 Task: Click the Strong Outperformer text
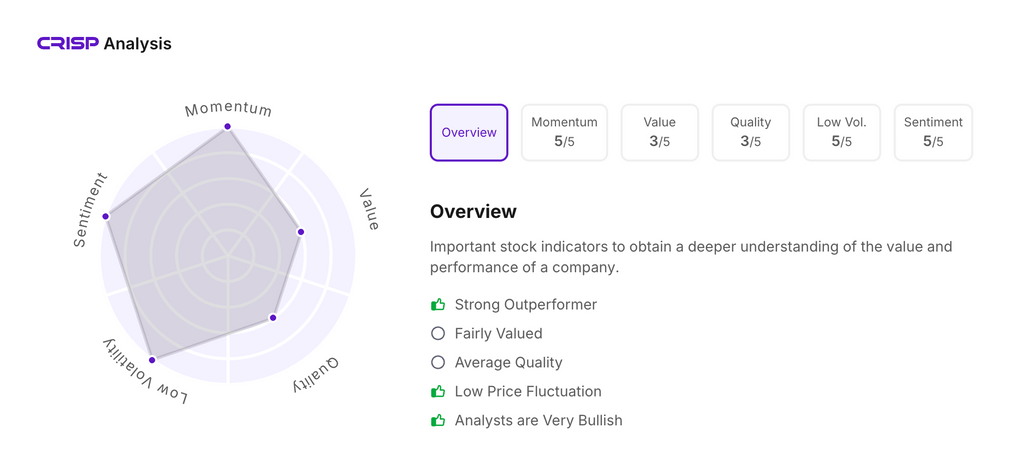pos(525,305)
